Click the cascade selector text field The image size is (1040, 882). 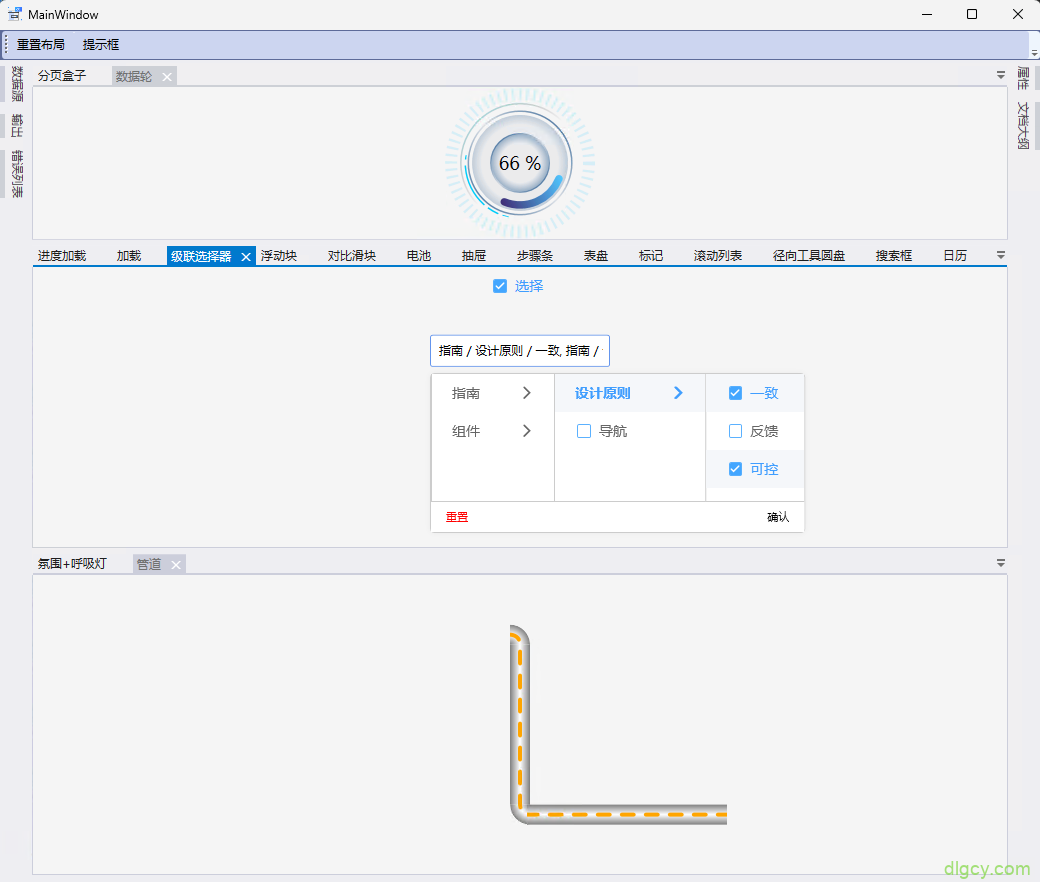coord(519,351)
